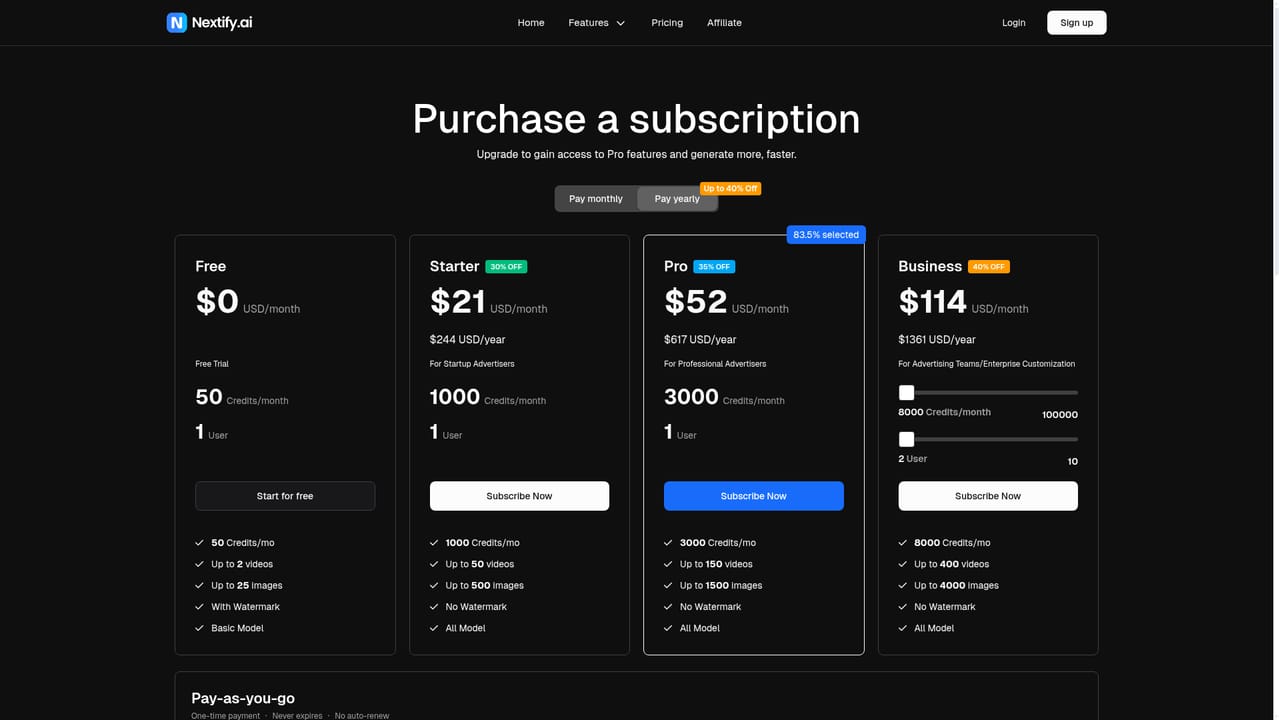Click Start for free button

(x=285, y=496)
